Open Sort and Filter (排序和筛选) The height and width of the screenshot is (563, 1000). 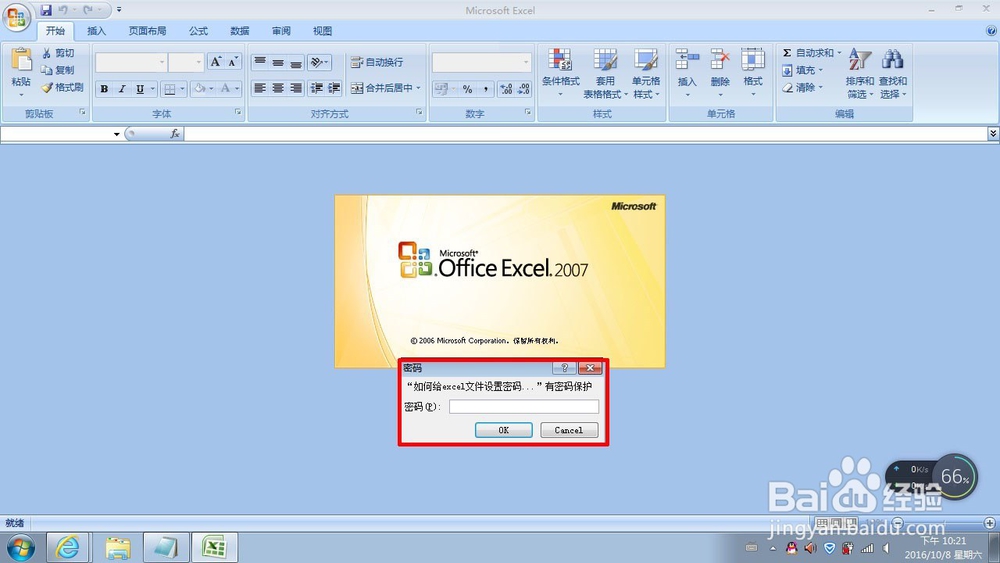coord(860,73)
